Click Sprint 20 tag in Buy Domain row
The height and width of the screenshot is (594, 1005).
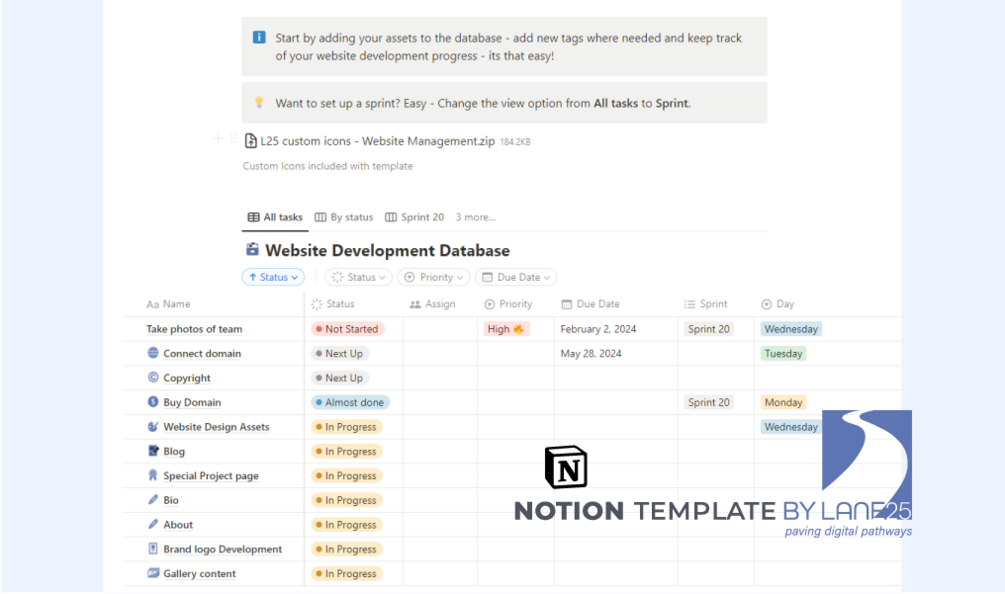click(708, 402)
